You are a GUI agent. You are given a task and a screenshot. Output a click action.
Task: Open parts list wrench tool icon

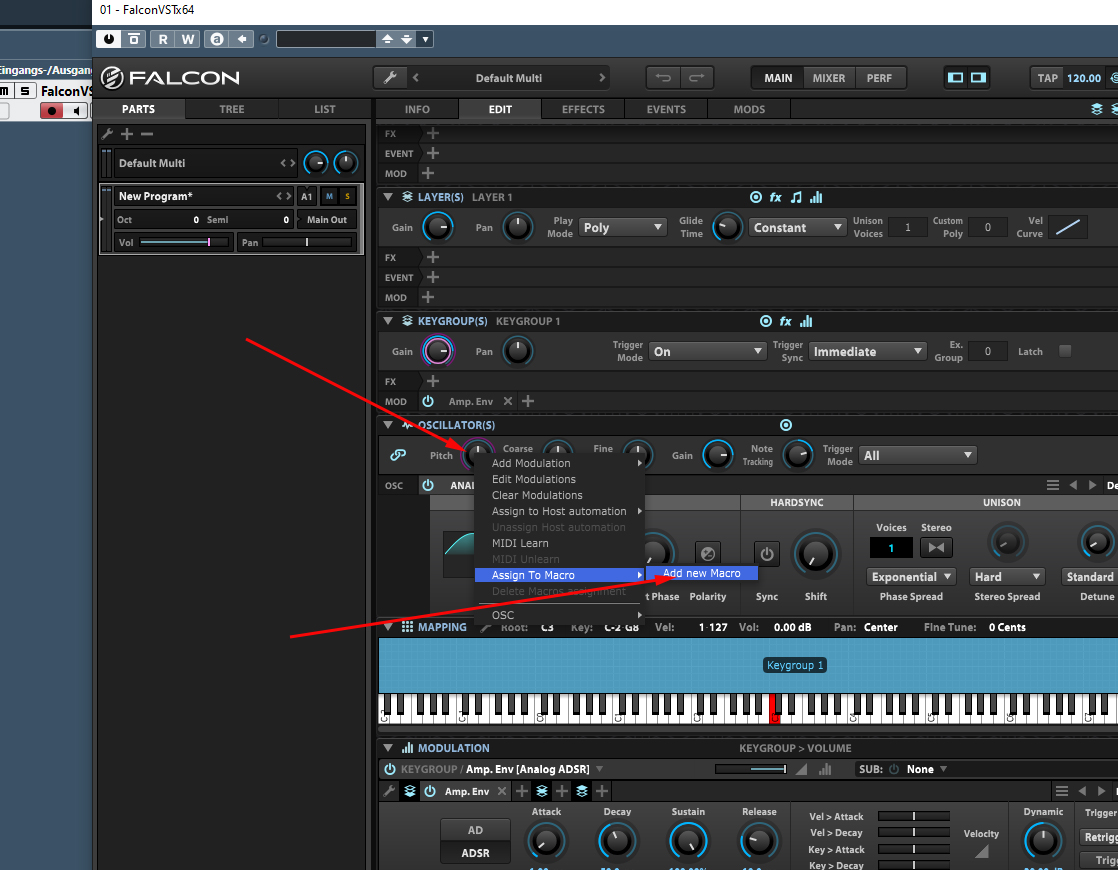[107, 134]
